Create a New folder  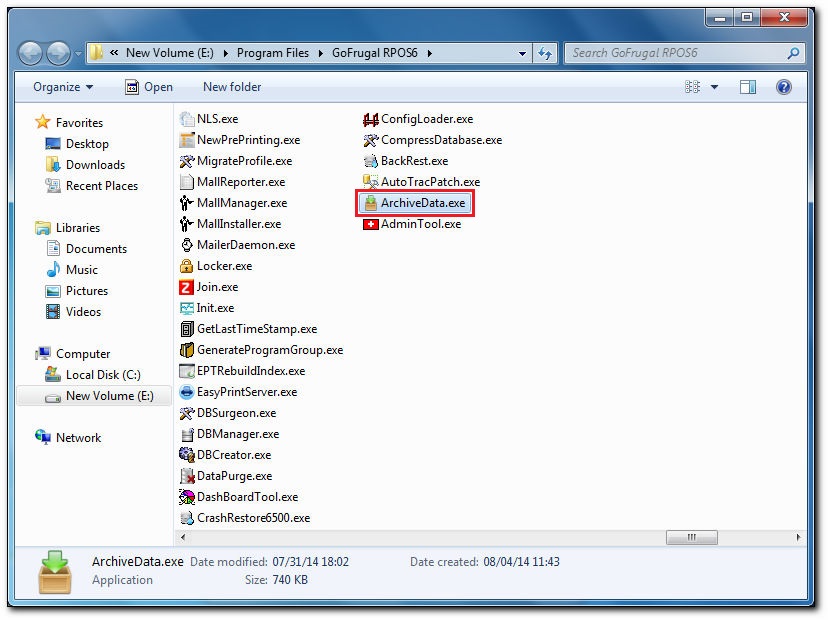point(232,87)
